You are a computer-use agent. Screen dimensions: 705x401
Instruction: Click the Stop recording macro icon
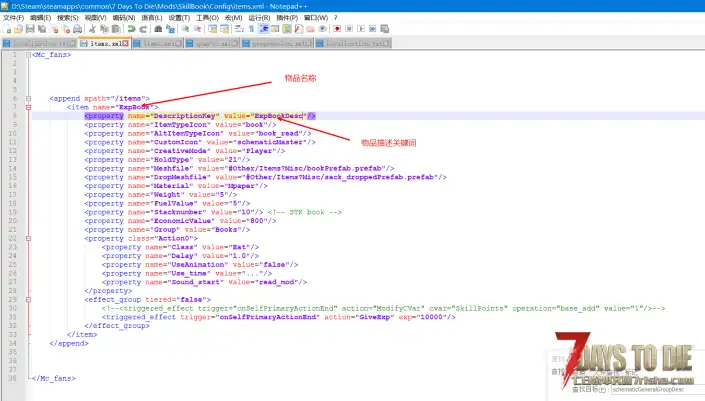pyautogui.click(x=349, y=29)
